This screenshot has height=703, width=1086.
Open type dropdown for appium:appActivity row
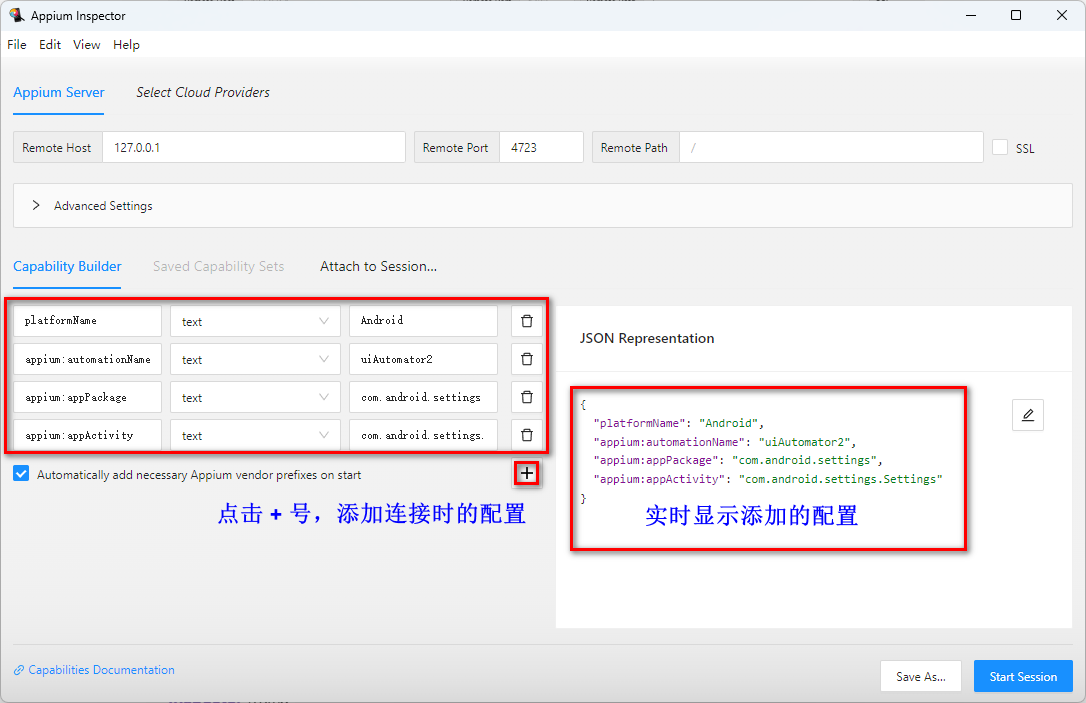256,436
